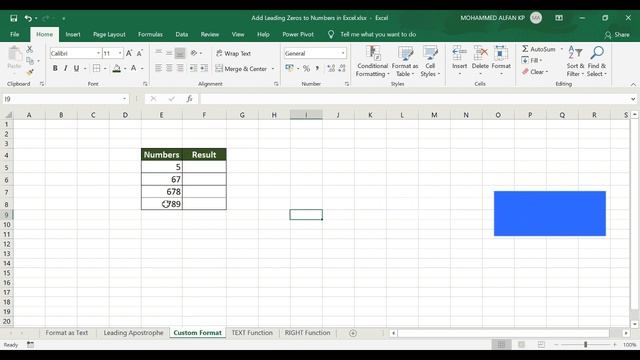Switch to Page Layout ribbon tab
640x360 pixels.
point(109,34)
